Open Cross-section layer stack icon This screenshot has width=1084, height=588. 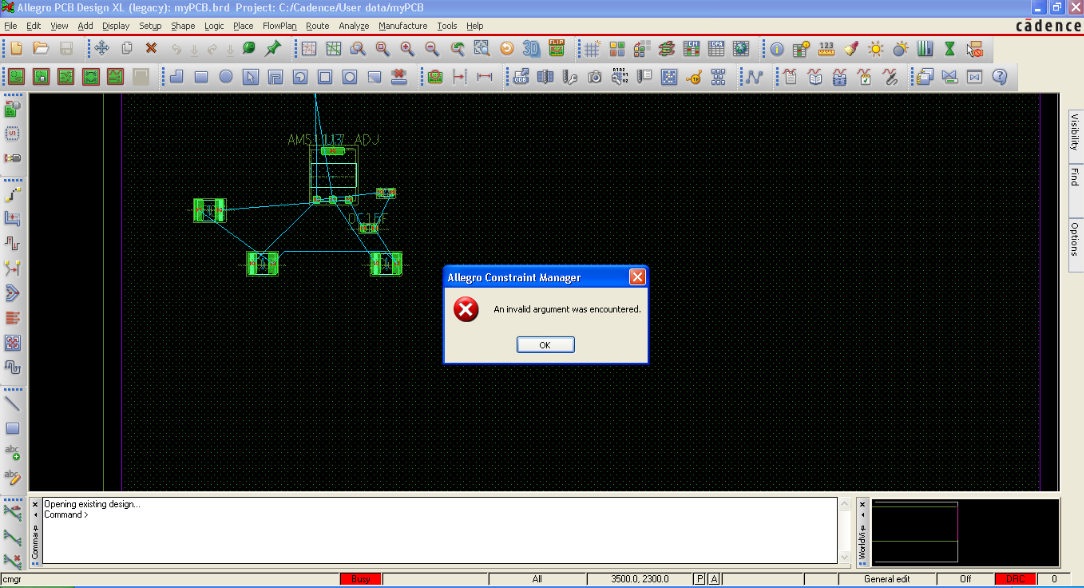(x=666, y=49)
